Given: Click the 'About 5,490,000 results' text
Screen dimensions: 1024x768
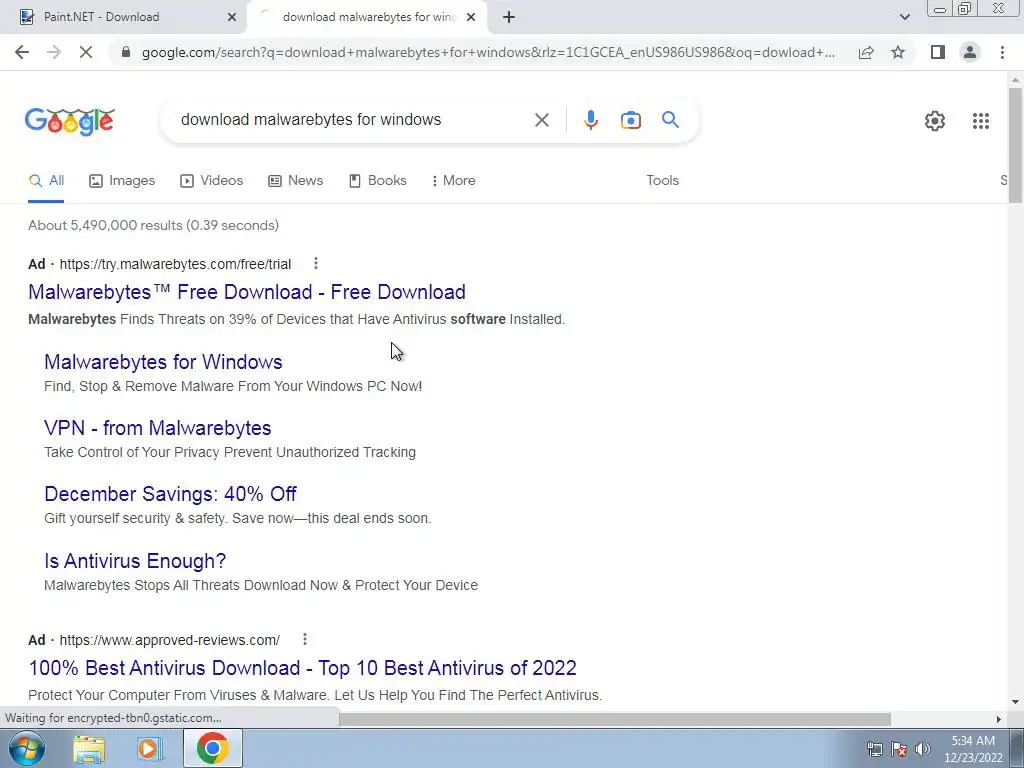Looking at the screenshot, I should pos(153,225).
